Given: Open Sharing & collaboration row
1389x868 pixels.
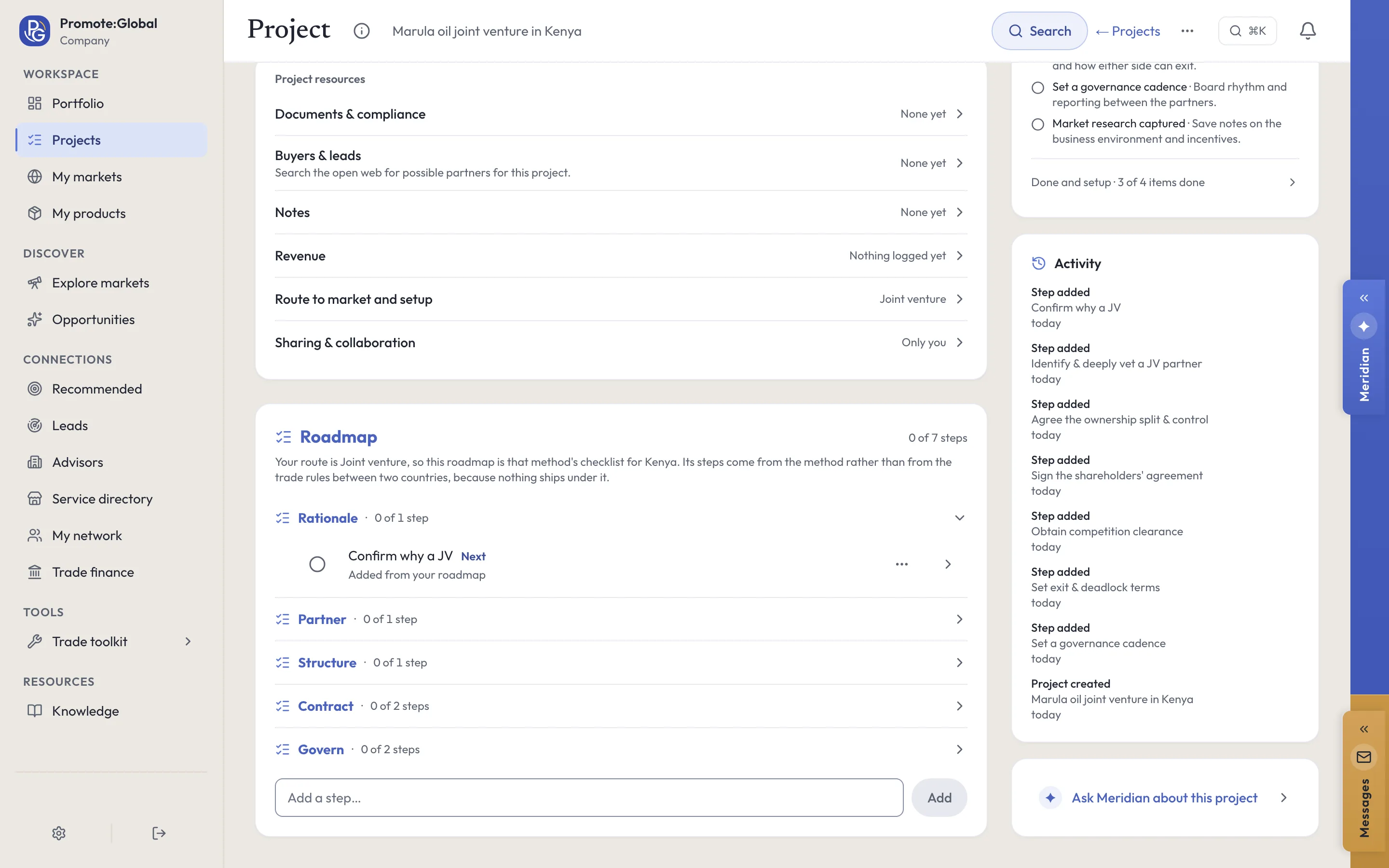Looking at the screenshot, I should pyautogui.click(x=621, y=343).
